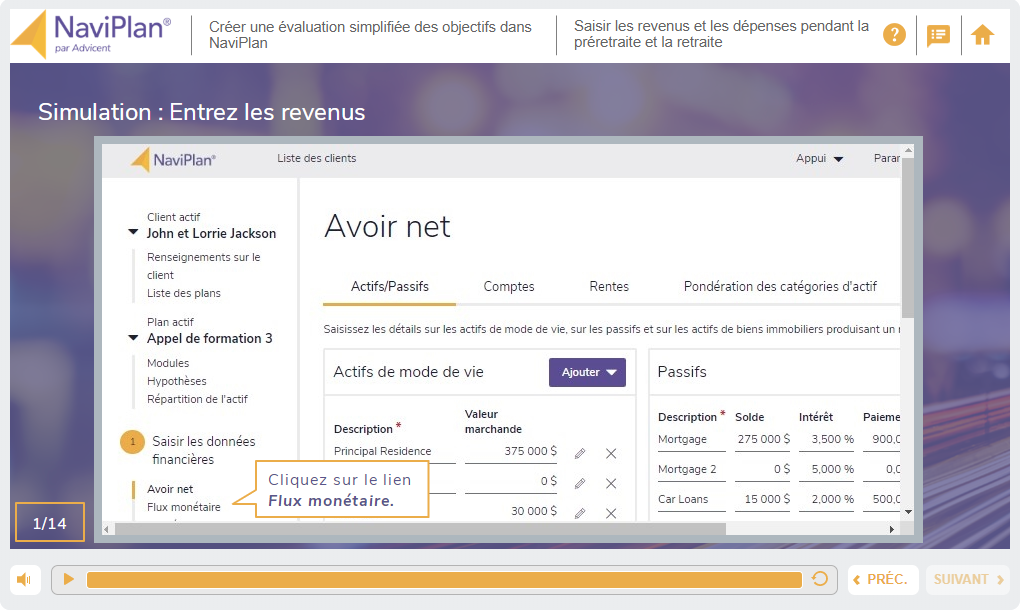This screenshot has height=610, width=1021.
Task: Click the Car Loans description field
Action: [x=692, y=499]
